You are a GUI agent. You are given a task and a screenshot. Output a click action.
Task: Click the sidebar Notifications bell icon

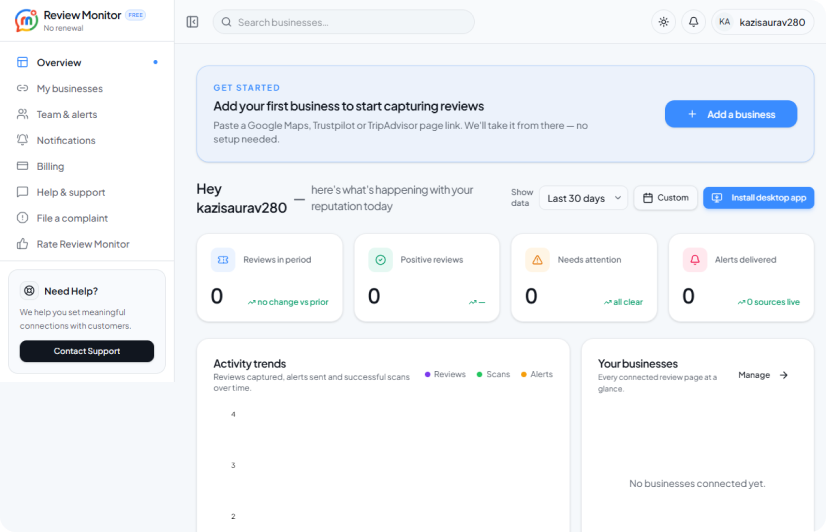point(23,140)
